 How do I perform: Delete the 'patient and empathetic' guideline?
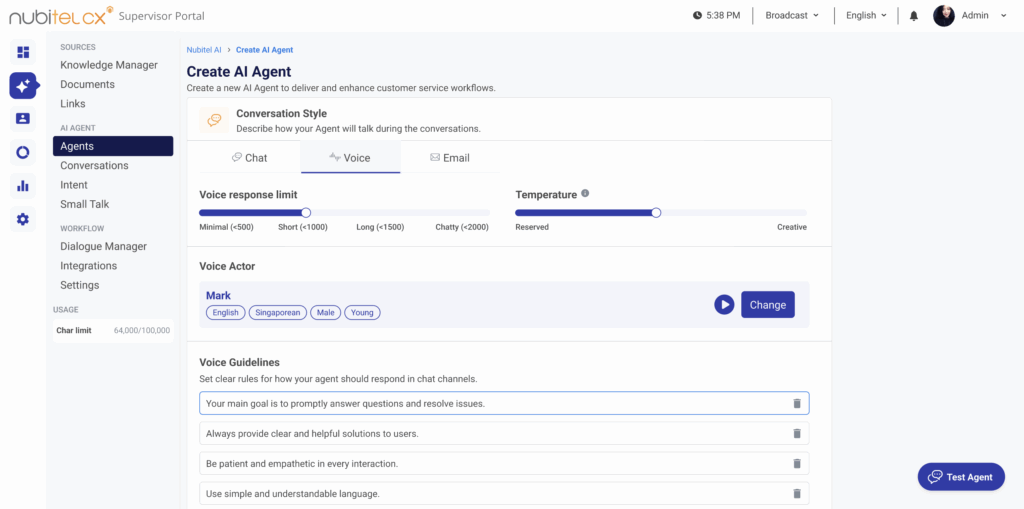[797, 463]
